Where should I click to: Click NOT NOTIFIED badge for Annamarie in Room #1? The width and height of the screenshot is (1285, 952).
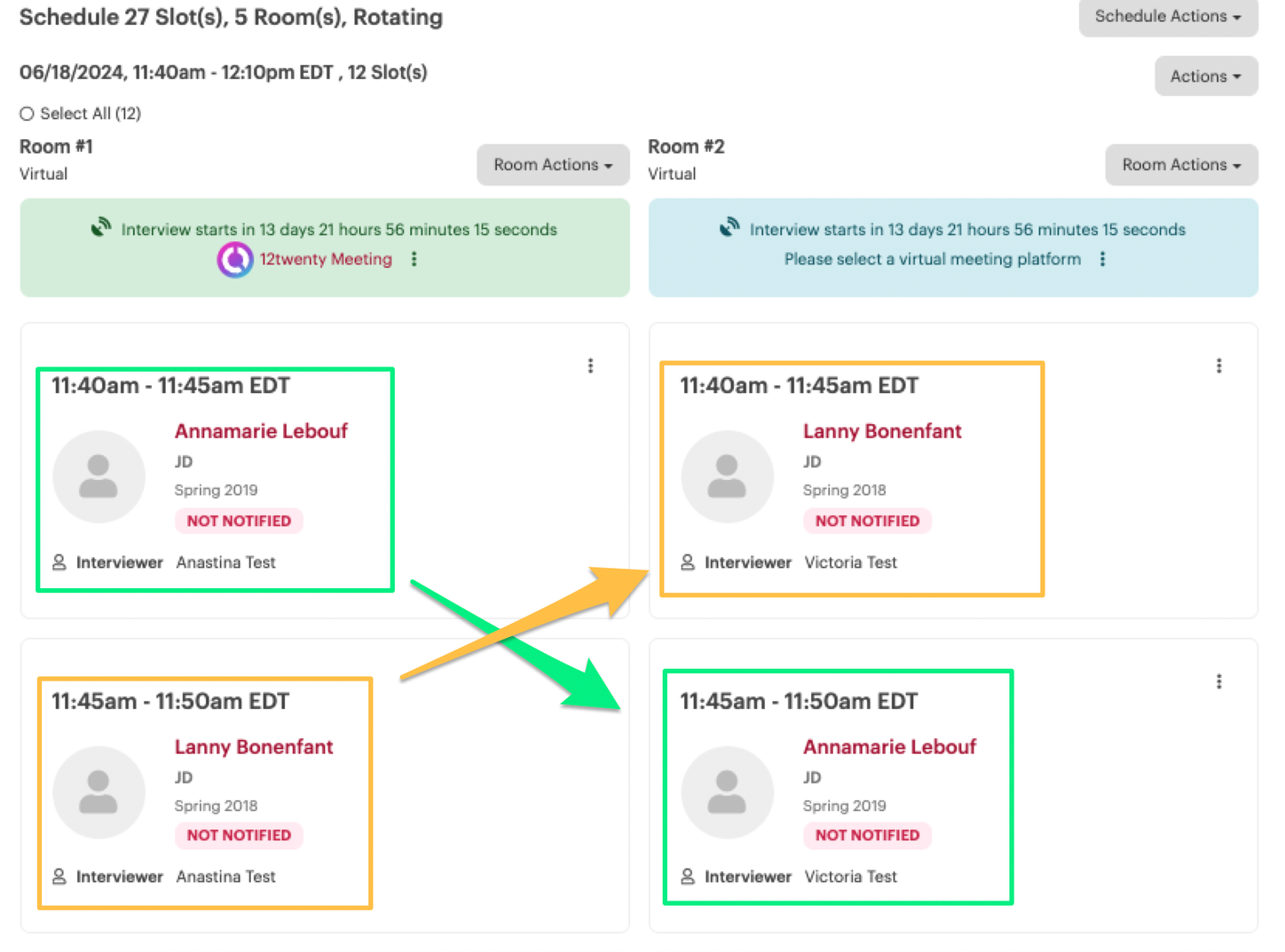pyautogui.click(x=239, y=521)
